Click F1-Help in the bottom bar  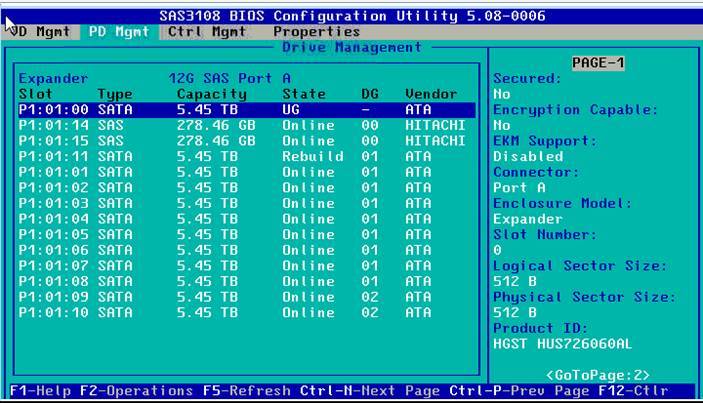tap(40, 391)
